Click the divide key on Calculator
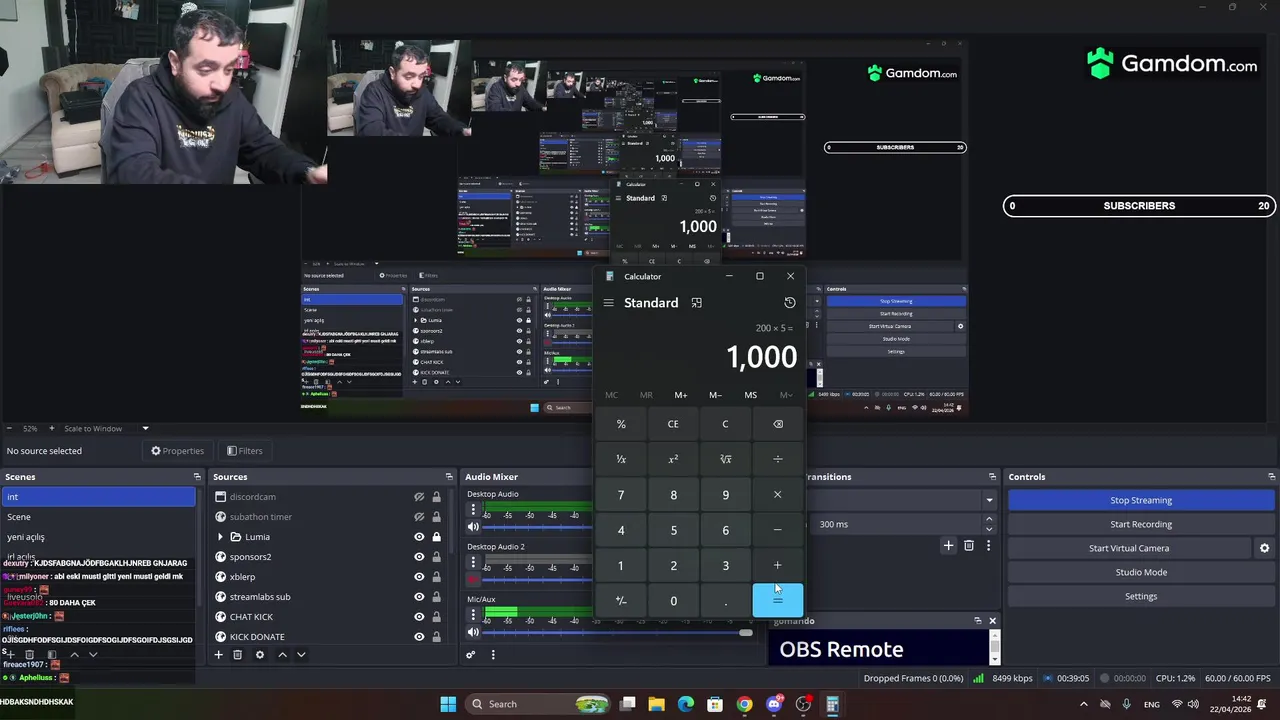Viewport: 1280px width, 720px height. [x=777, y=459]
